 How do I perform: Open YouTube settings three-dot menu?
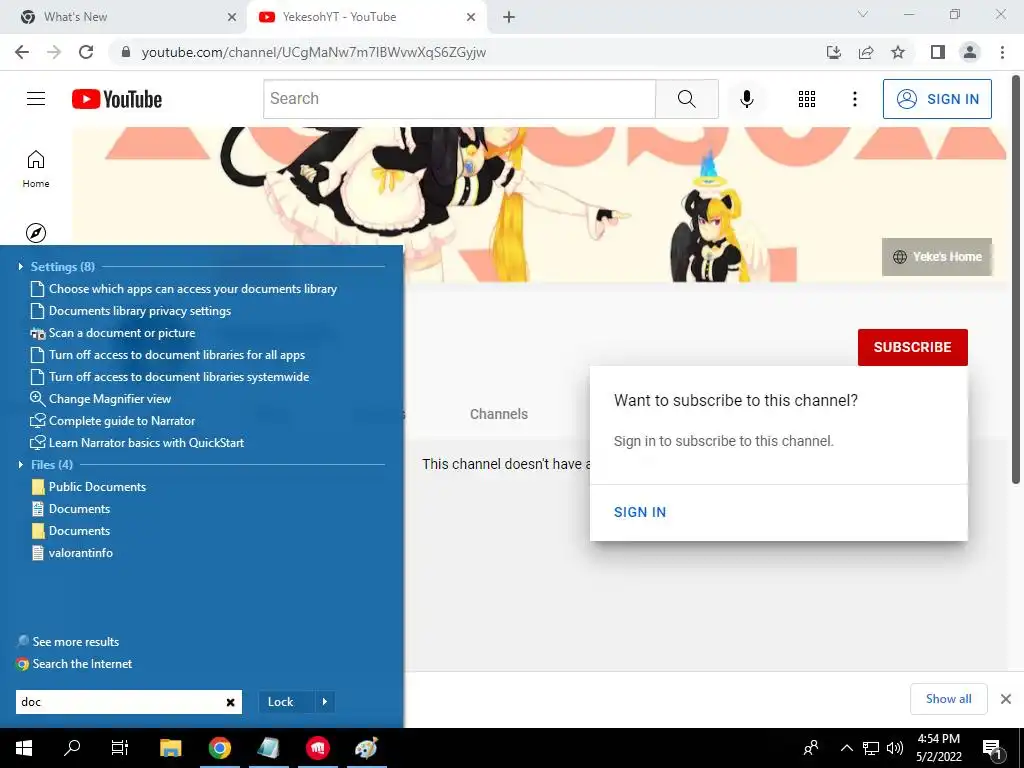coord(854,99)
